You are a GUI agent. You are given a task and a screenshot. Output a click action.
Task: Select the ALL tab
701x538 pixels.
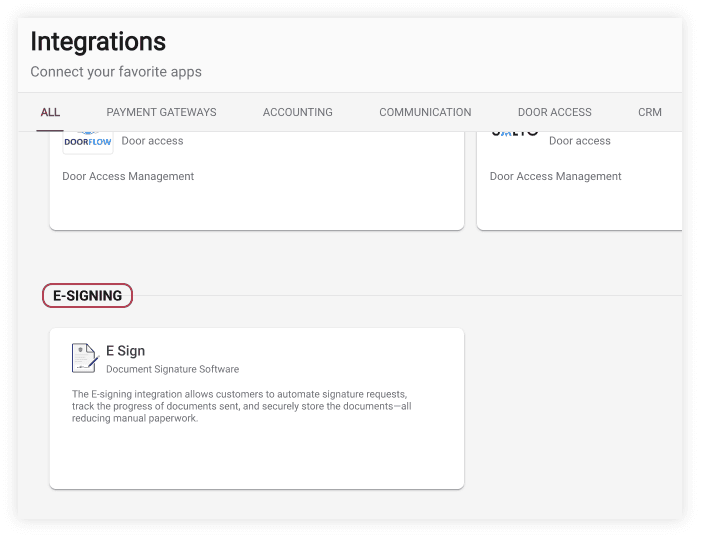tap(50, 112)
